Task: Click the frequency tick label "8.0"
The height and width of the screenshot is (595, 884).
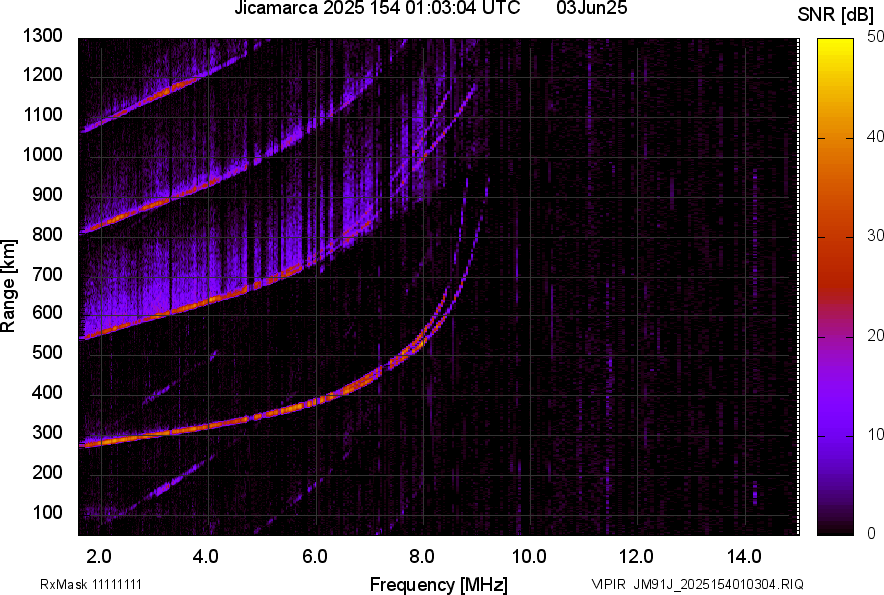Action: coord(421,556)
